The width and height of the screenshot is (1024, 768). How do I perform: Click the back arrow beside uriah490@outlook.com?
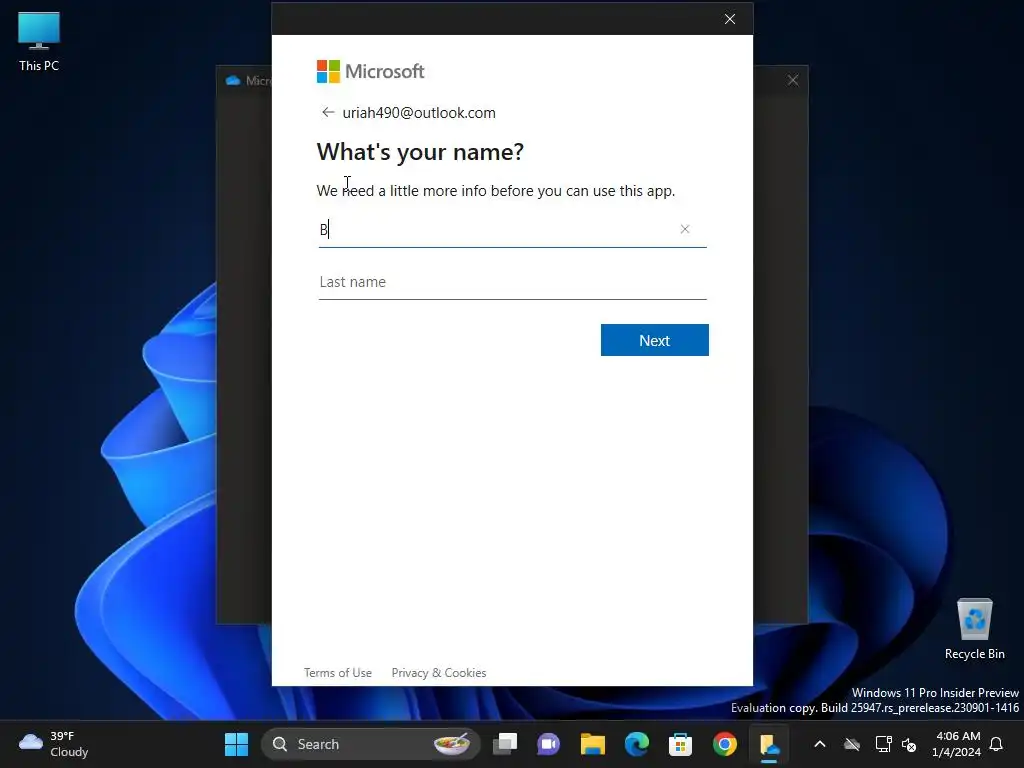point(328,112)
